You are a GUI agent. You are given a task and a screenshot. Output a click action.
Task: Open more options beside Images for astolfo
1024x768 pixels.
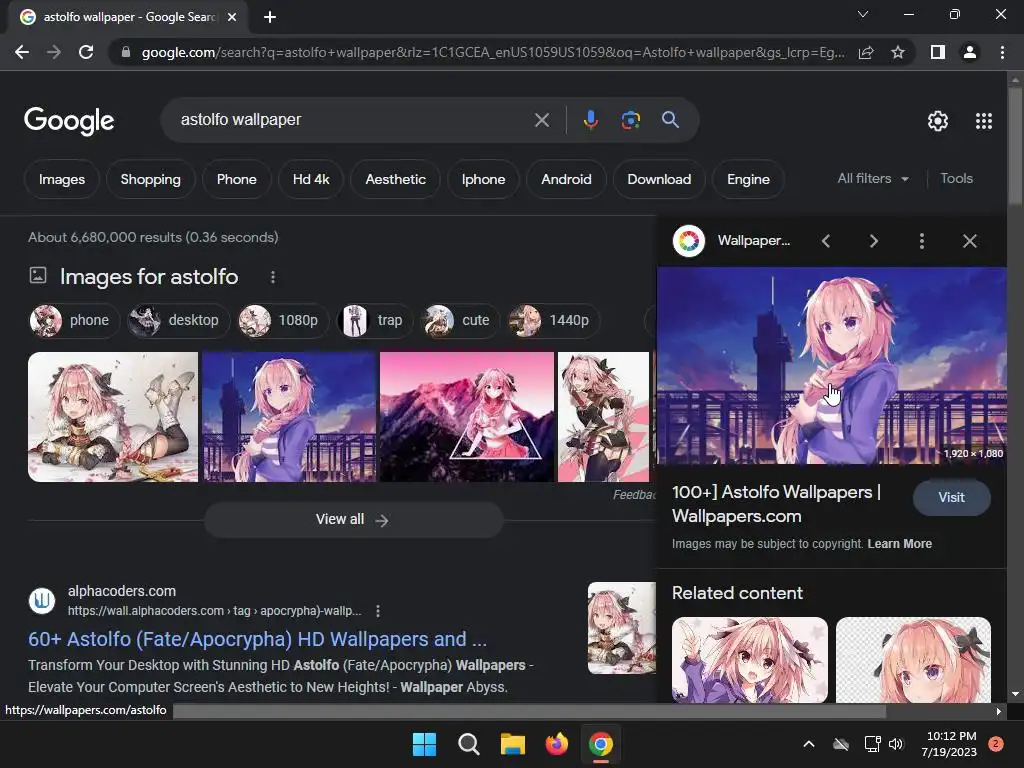point(273,278)
